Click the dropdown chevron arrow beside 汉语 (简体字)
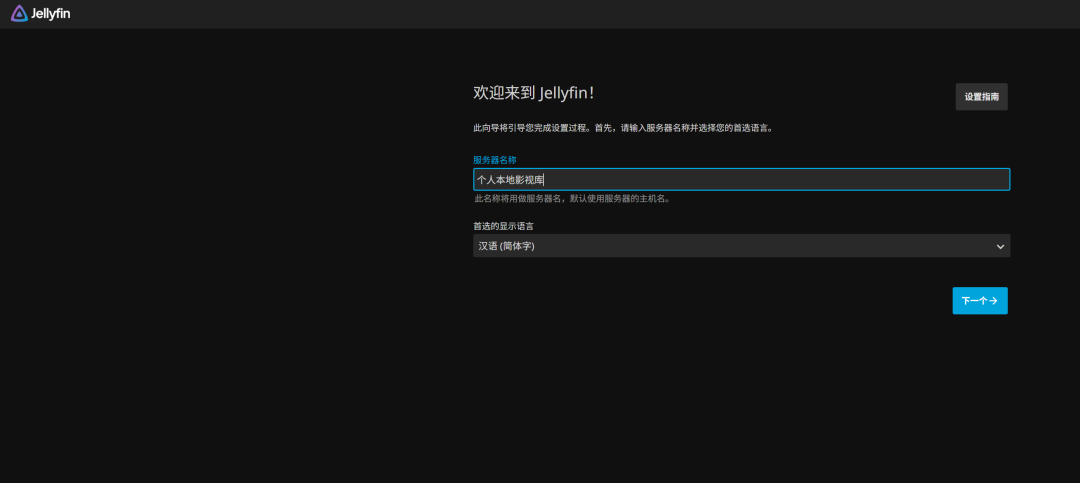The width and height of the screenshot is (1080, 483). coord(1000,247)
